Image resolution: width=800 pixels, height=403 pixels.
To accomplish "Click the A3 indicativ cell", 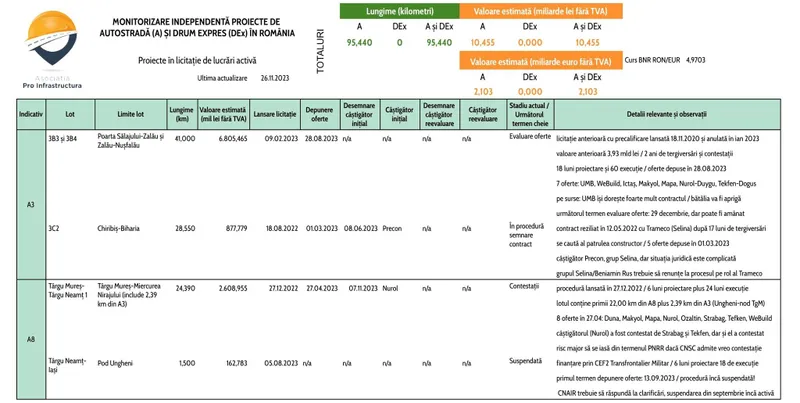I will (30, 204).
